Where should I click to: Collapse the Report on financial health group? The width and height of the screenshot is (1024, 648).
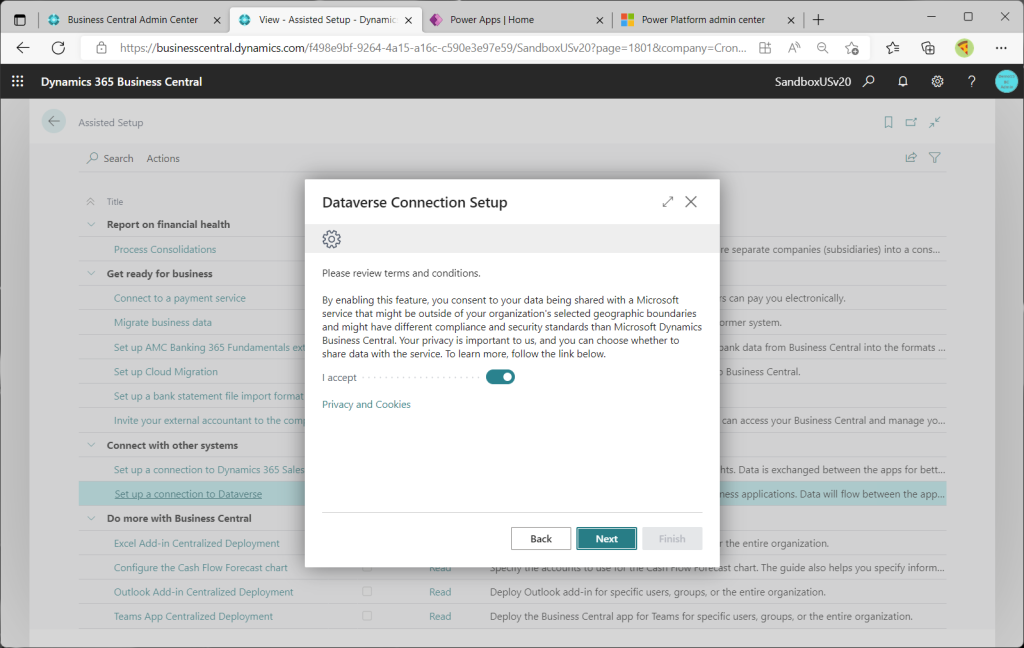tap(91, 224)
